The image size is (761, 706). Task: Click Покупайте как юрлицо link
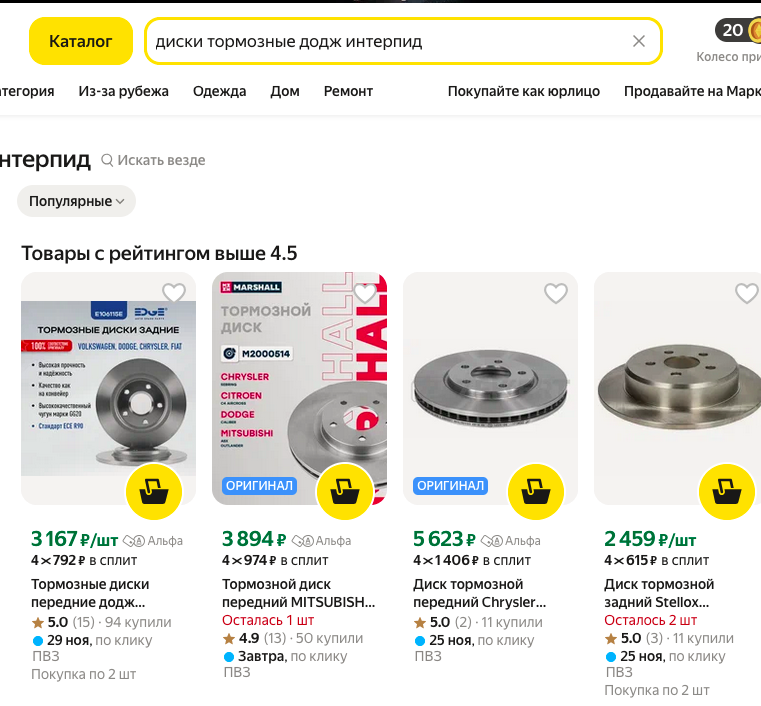tap(524, 91)
